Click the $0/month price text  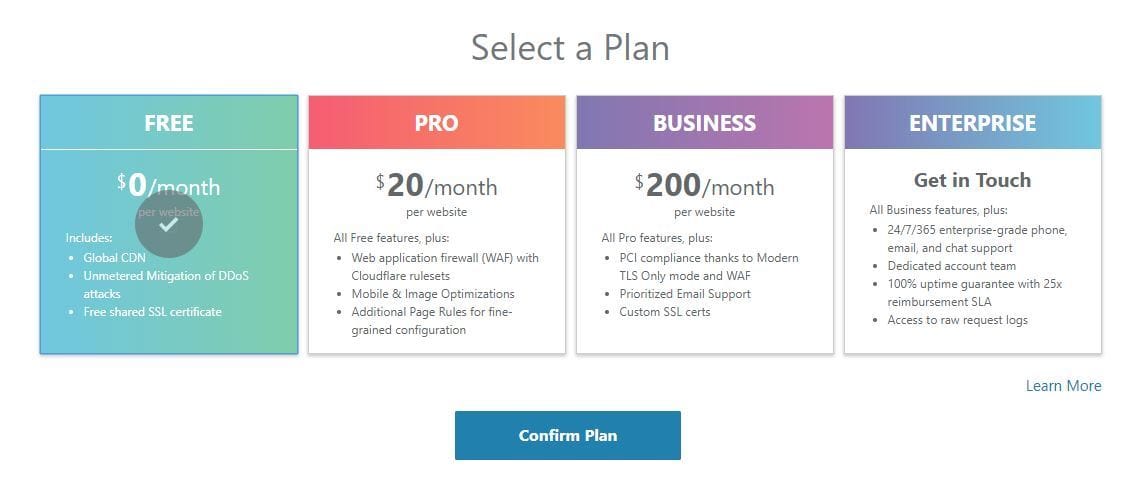(x=169, y=186)
